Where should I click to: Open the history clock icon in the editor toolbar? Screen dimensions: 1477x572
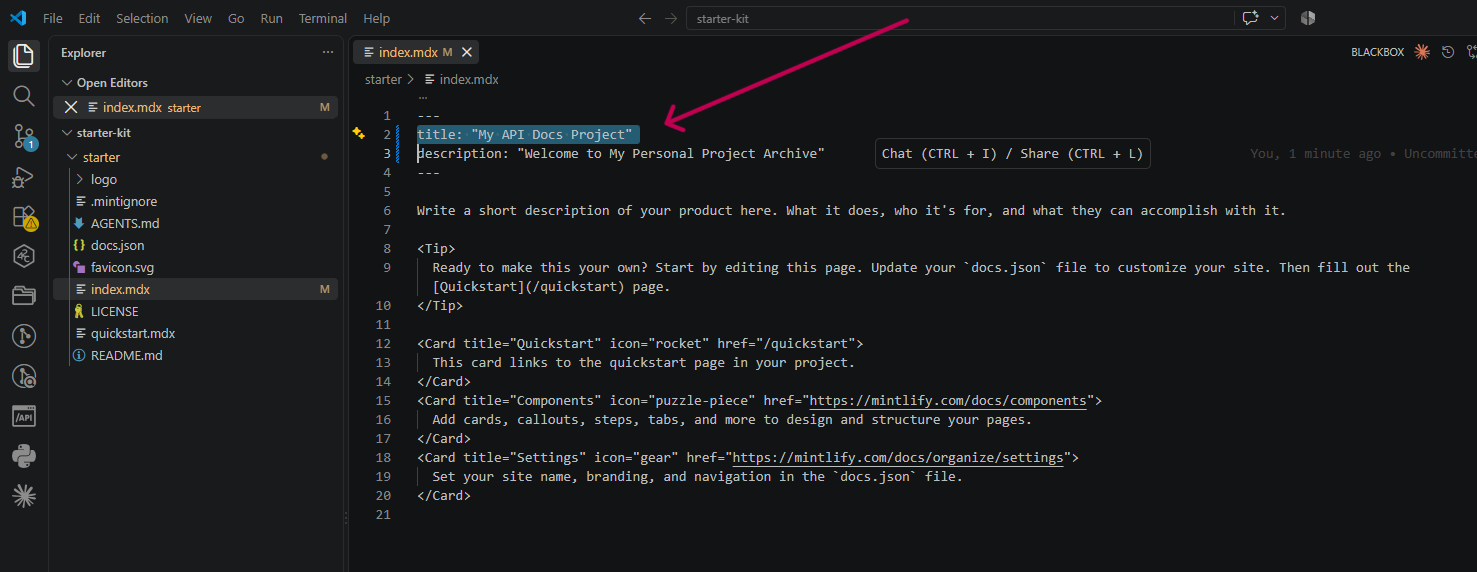[1447, 52]
